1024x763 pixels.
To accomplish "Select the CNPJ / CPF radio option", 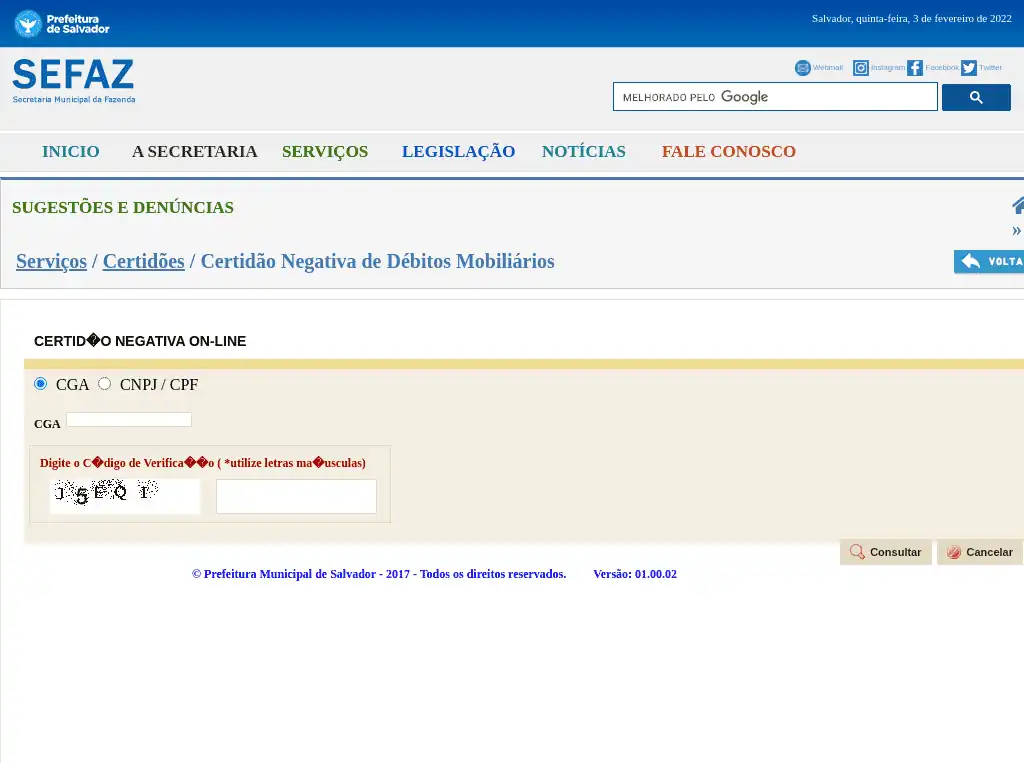I will [x=105, y=384].
